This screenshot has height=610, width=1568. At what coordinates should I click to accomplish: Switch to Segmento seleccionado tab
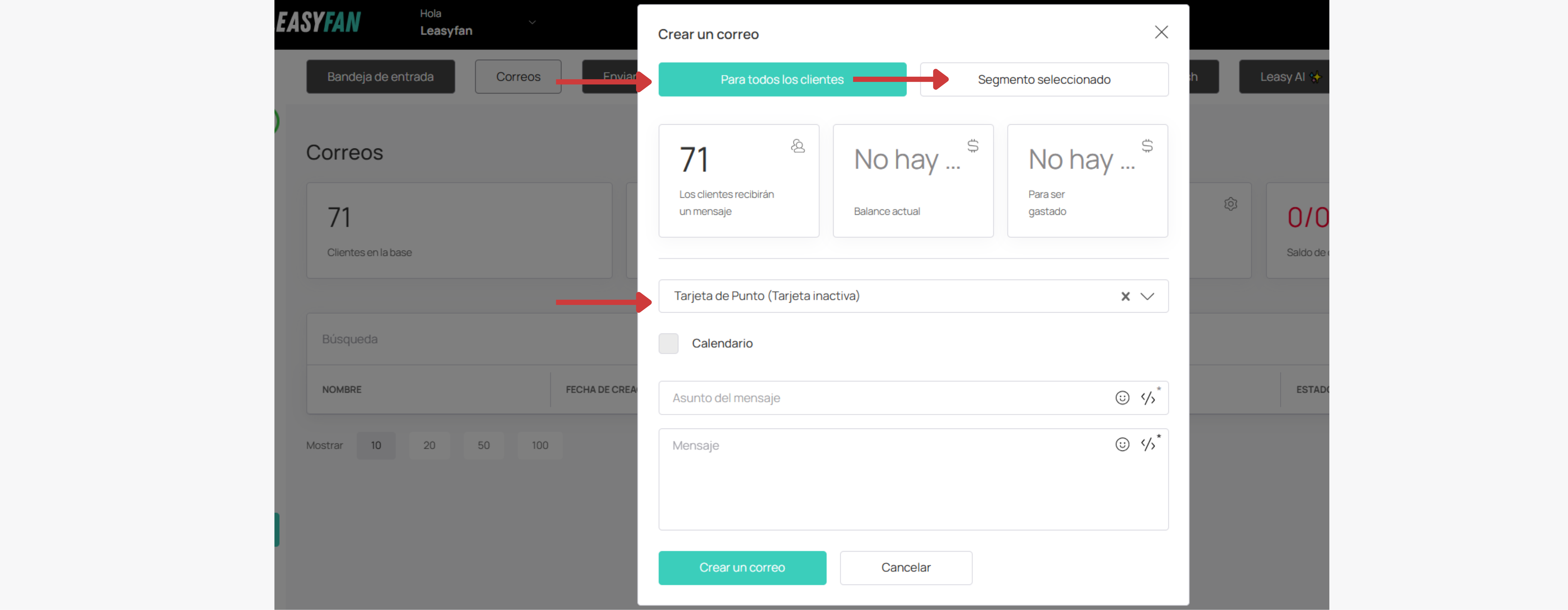tap(1044, 80)
